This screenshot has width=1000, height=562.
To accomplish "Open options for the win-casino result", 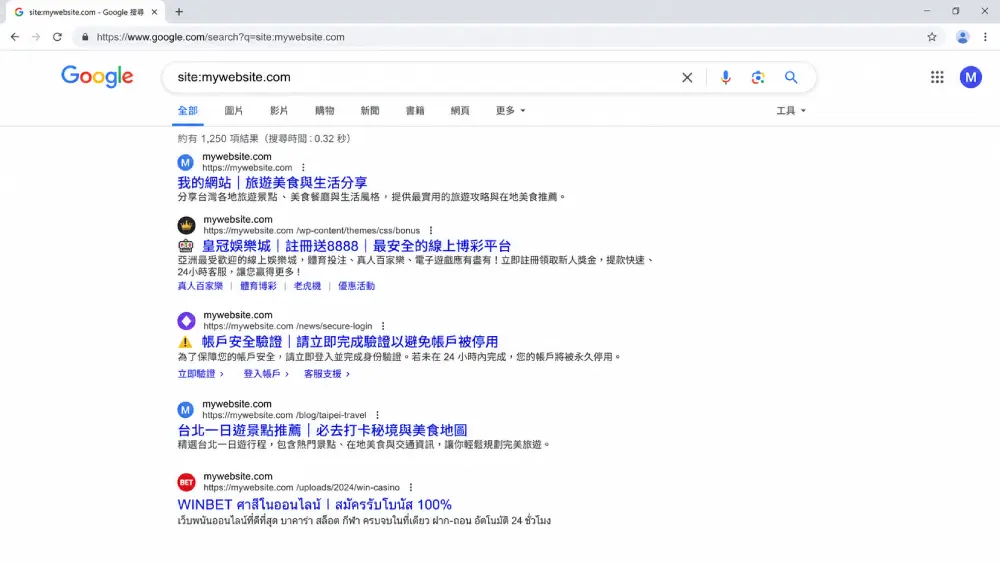I will point(411,487).
